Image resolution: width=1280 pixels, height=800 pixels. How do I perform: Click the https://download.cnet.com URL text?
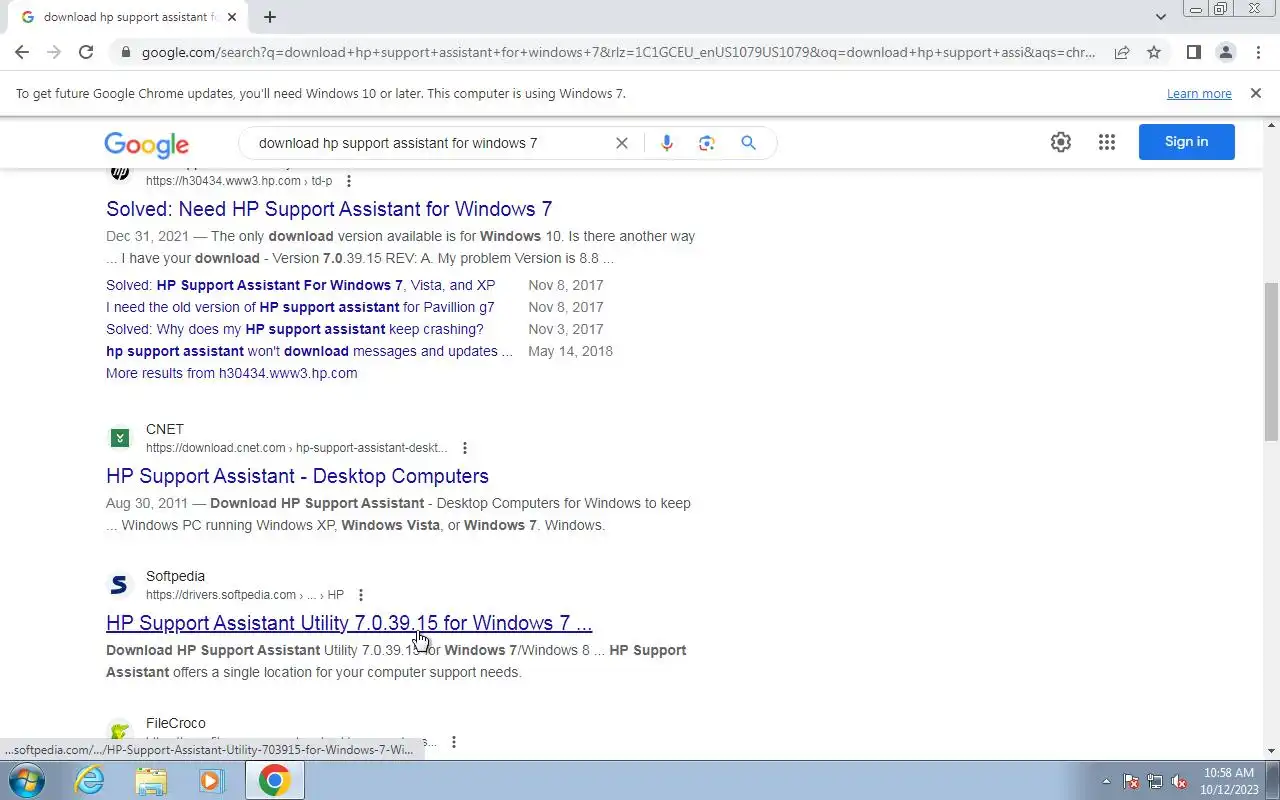coord(296,448)
